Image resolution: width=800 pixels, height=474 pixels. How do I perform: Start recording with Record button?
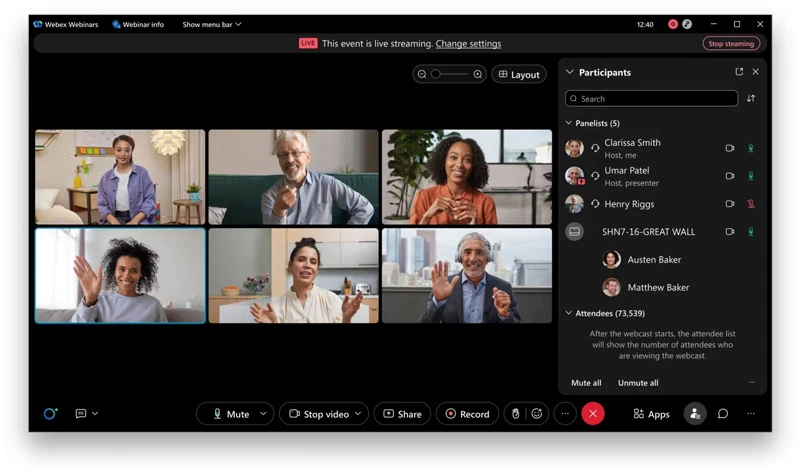pos(467,414)
